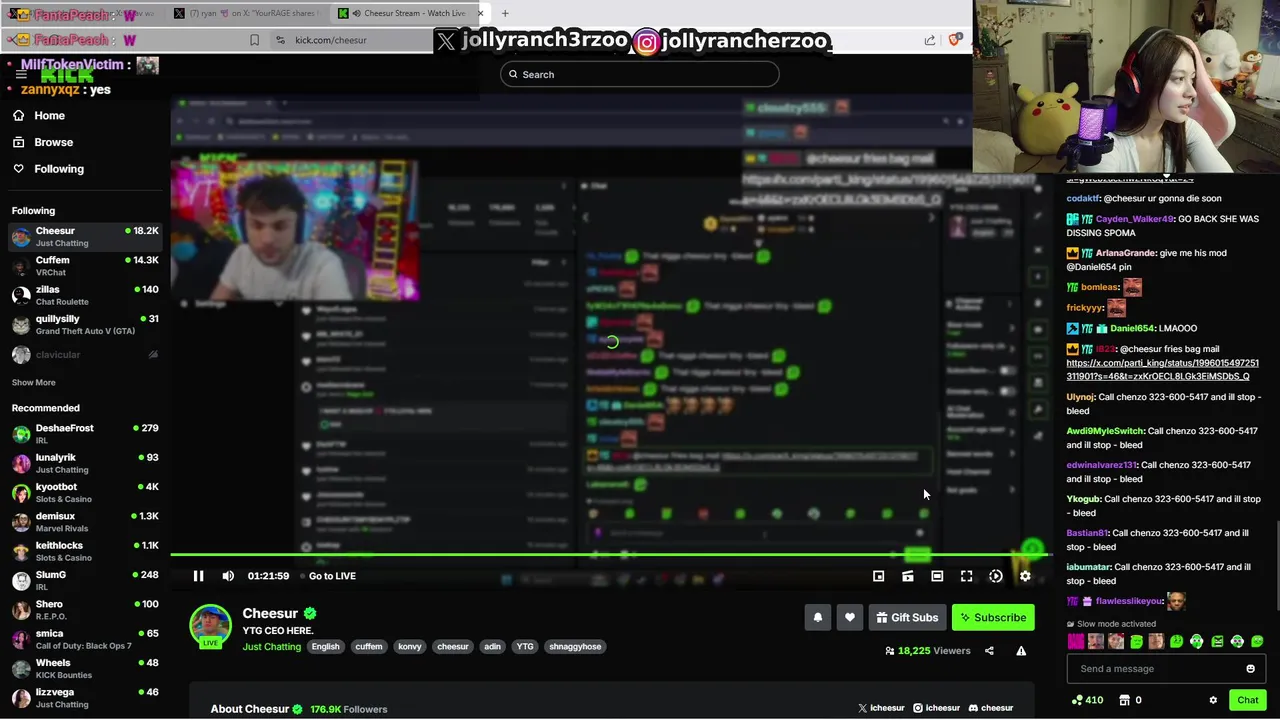
Task: Open the video player settings gear
Action: (x=1025, y=576)
